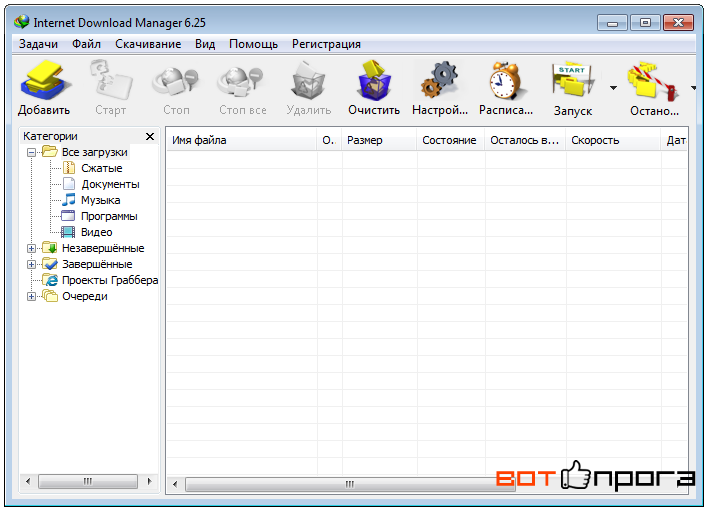Expand the Завершённые tree node
708x511 pixels.
(x=31, y=264)
